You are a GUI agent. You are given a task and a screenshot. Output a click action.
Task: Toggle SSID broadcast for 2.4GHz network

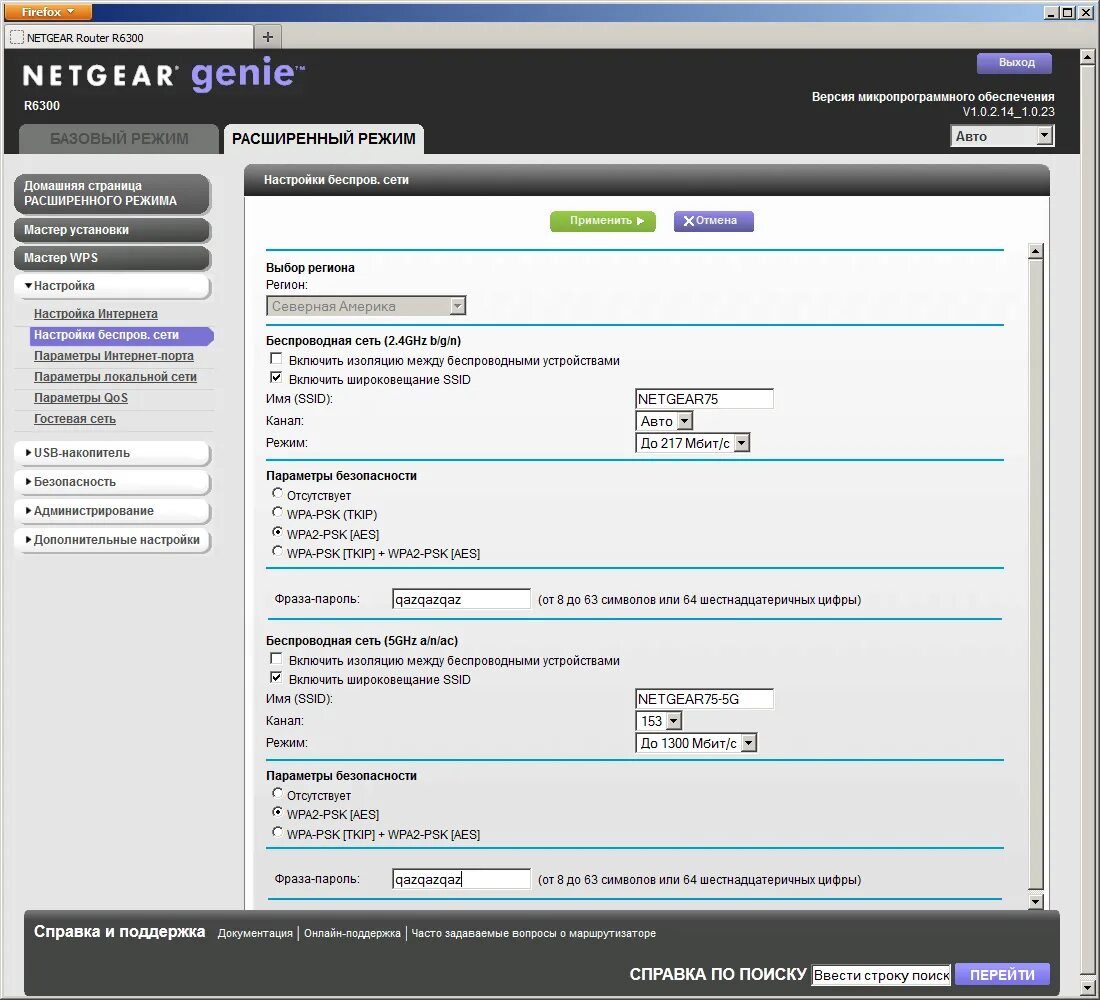(x=276, y=378)
